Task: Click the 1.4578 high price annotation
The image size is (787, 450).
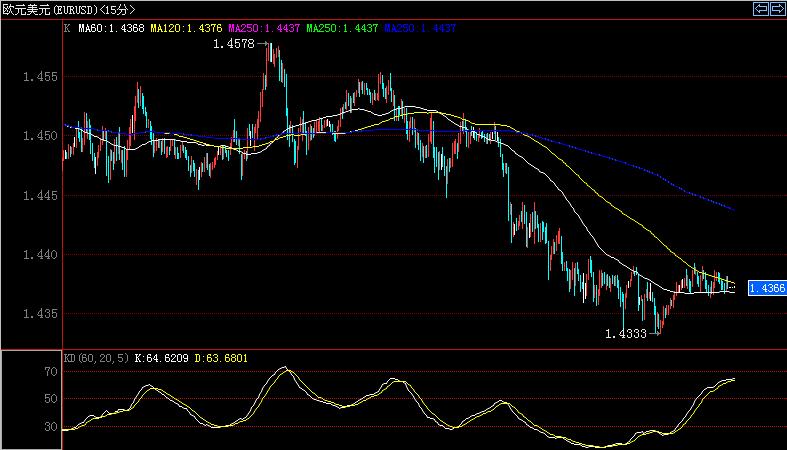Action: click(x=234, y=44)
